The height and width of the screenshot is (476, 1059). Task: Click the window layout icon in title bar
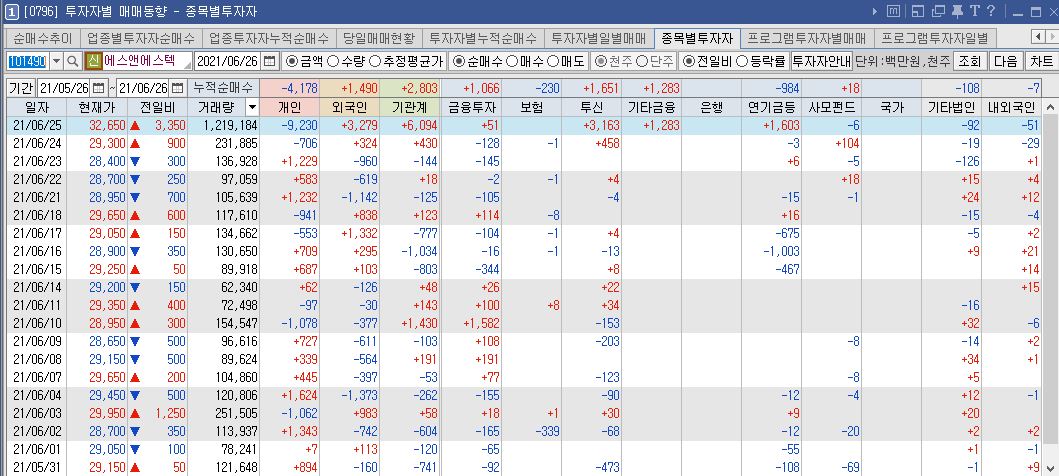(x=917, y=11)
